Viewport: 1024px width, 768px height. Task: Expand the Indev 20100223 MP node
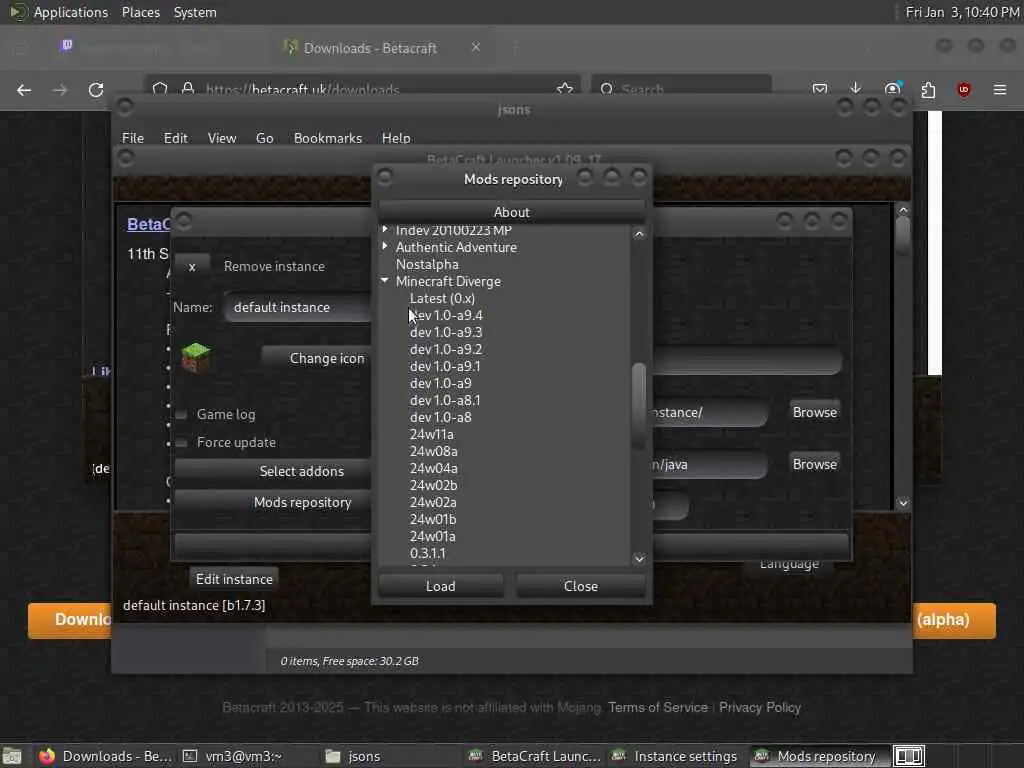385,229
